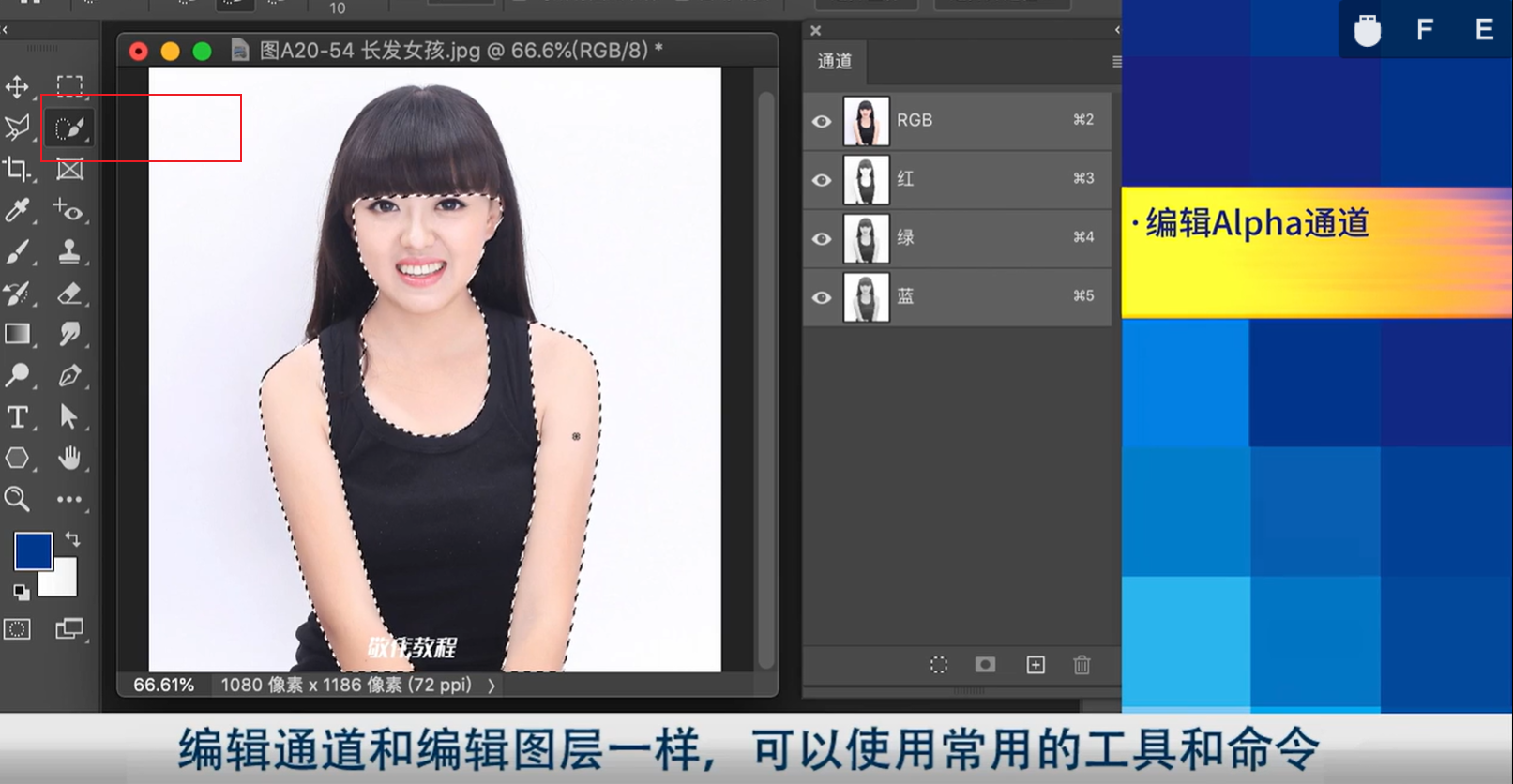Collapse the tools panel with top arrow

pyautogui.click(x=6, y=30)
